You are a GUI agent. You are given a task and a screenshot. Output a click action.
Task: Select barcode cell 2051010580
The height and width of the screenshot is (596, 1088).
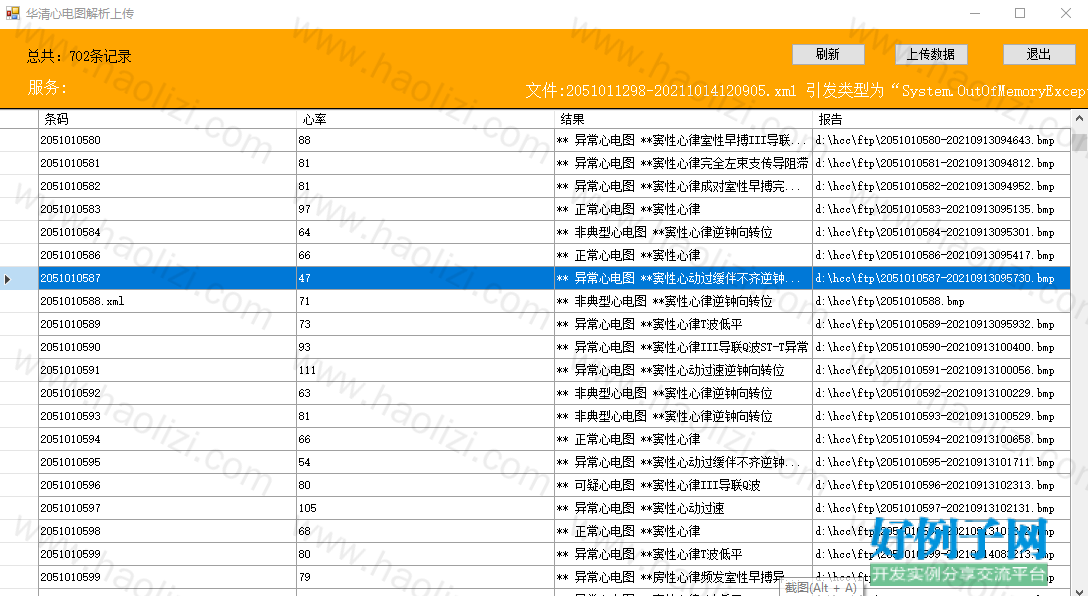click(167, 140)
